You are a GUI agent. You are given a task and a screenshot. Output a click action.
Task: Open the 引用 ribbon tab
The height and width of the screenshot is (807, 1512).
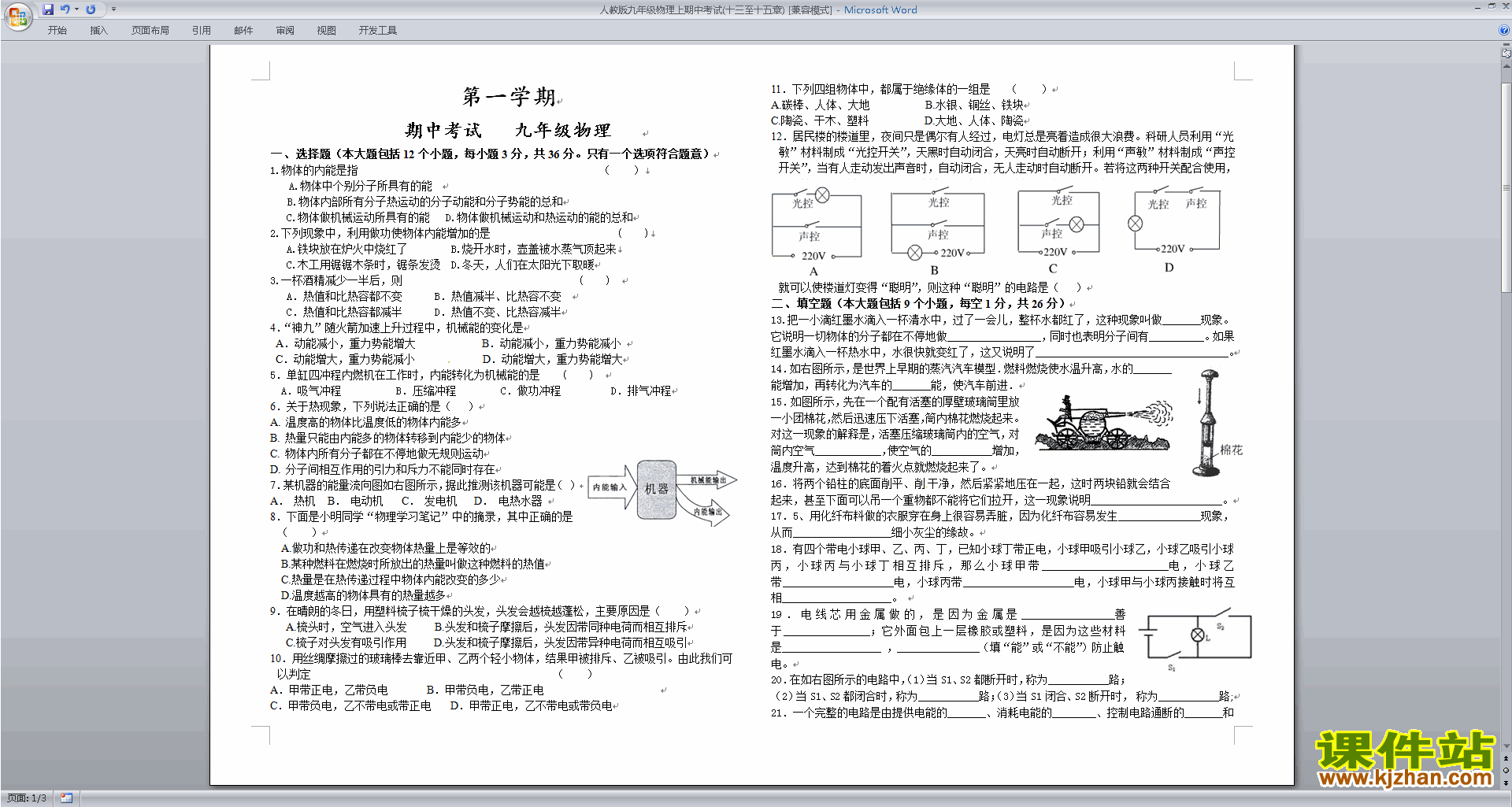202,30
